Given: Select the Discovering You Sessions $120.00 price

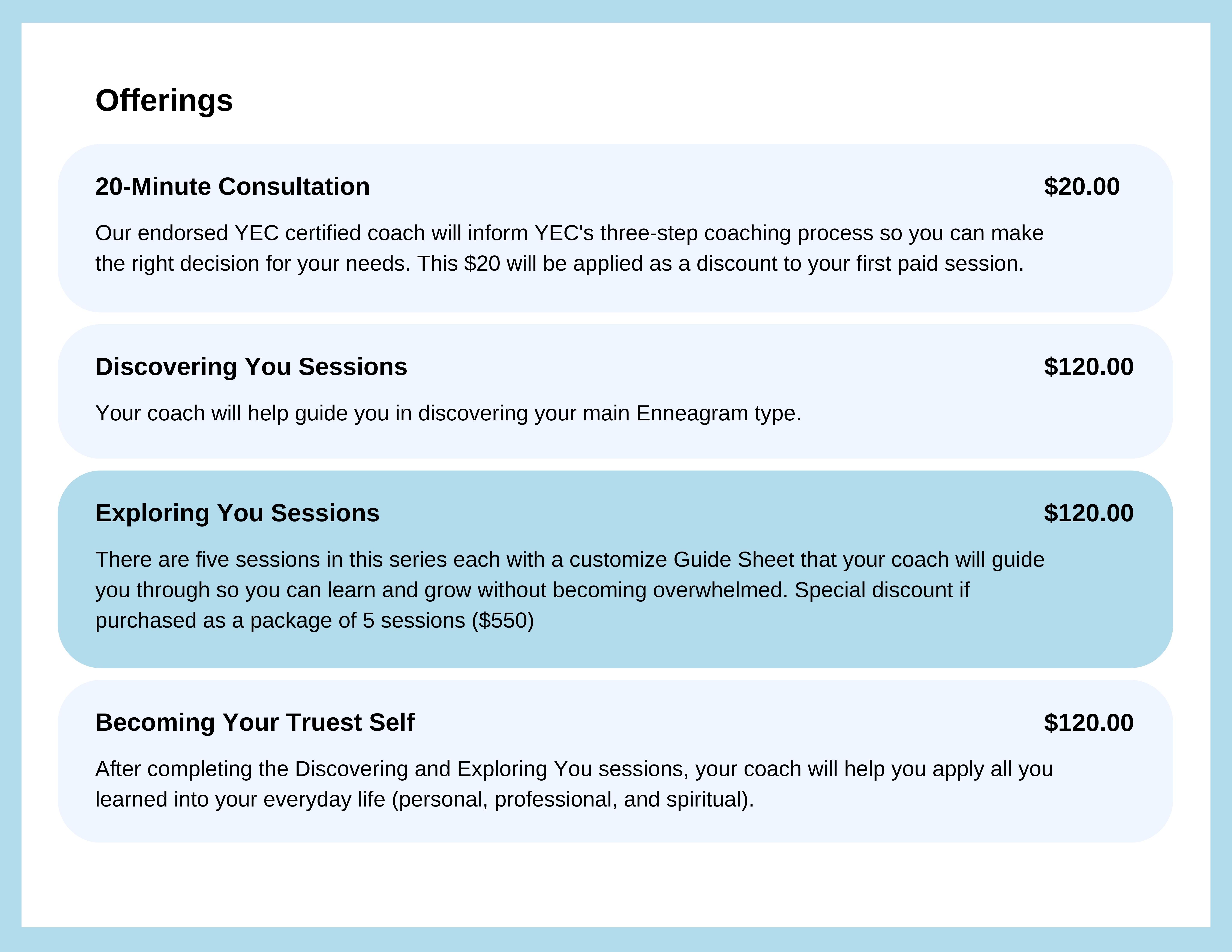Looking at the screenshot, I should pyautogui.click(x=1088, y=367).
